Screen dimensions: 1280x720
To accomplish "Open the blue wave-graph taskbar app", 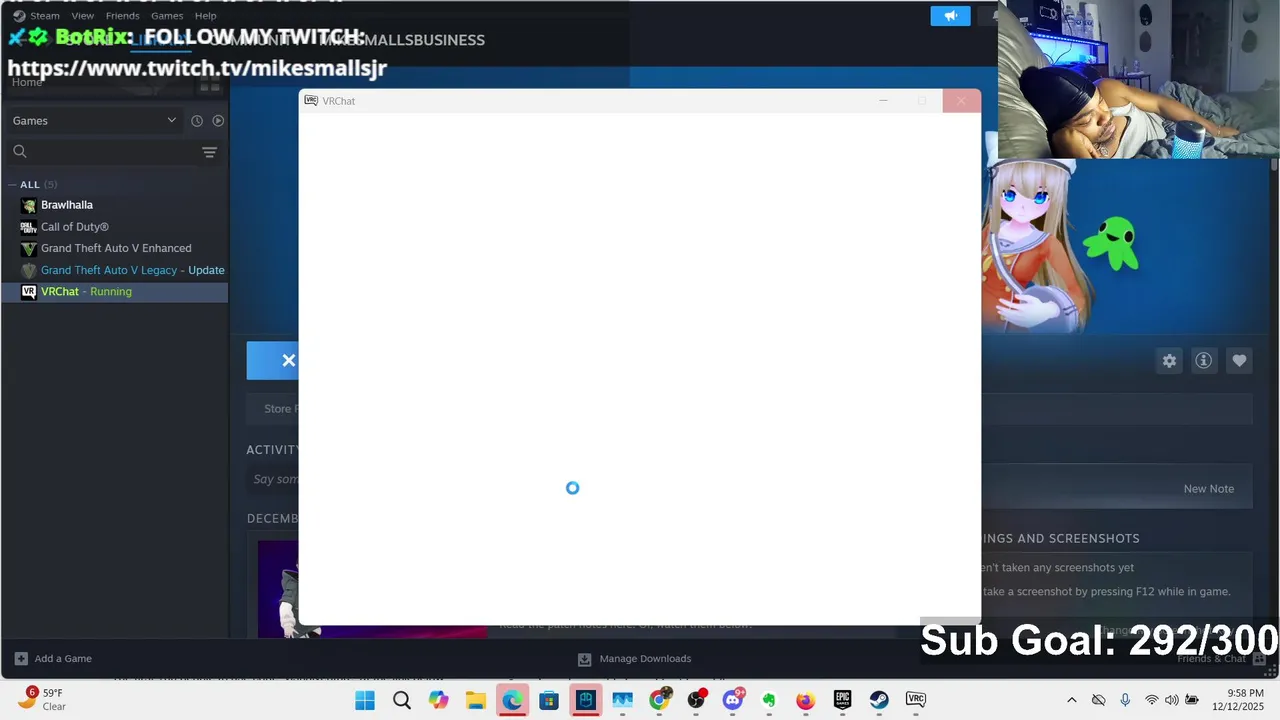I will [x=622, y=700].
